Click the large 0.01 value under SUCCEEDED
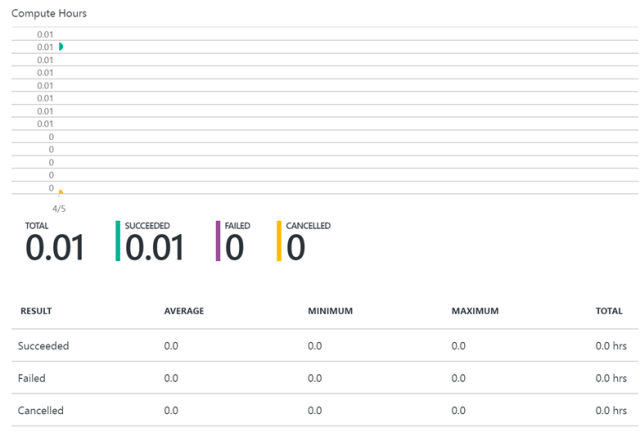The image size is (640, 432). pyautogui.click(x=155, y=247)
